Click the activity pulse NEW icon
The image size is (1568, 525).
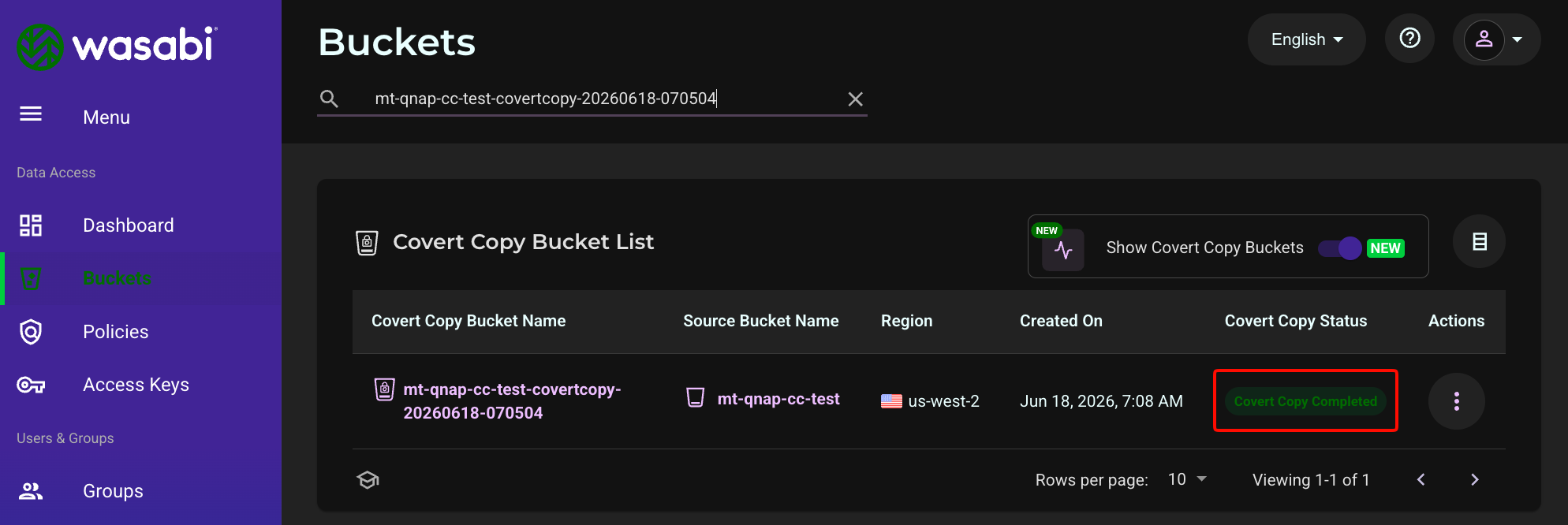coord(1062,250)
